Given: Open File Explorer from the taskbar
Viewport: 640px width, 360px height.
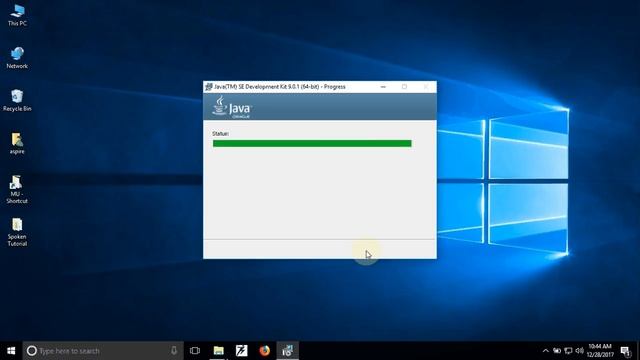Looking at the screenshot, I should 219,351.
